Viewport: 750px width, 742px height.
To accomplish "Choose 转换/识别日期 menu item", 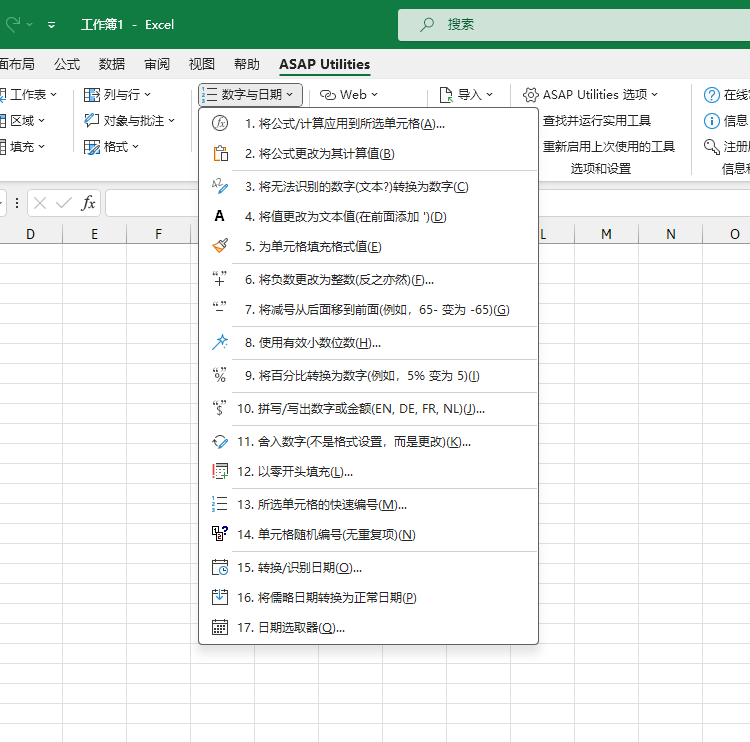I will point(368,567).
